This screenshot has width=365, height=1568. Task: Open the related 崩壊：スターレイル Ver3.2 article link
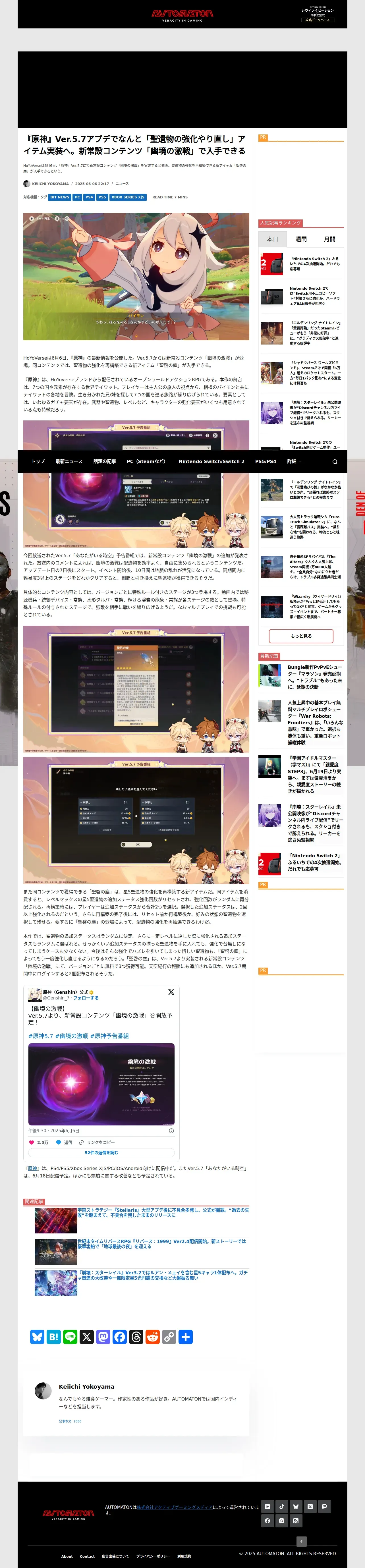click(162, 1275)
